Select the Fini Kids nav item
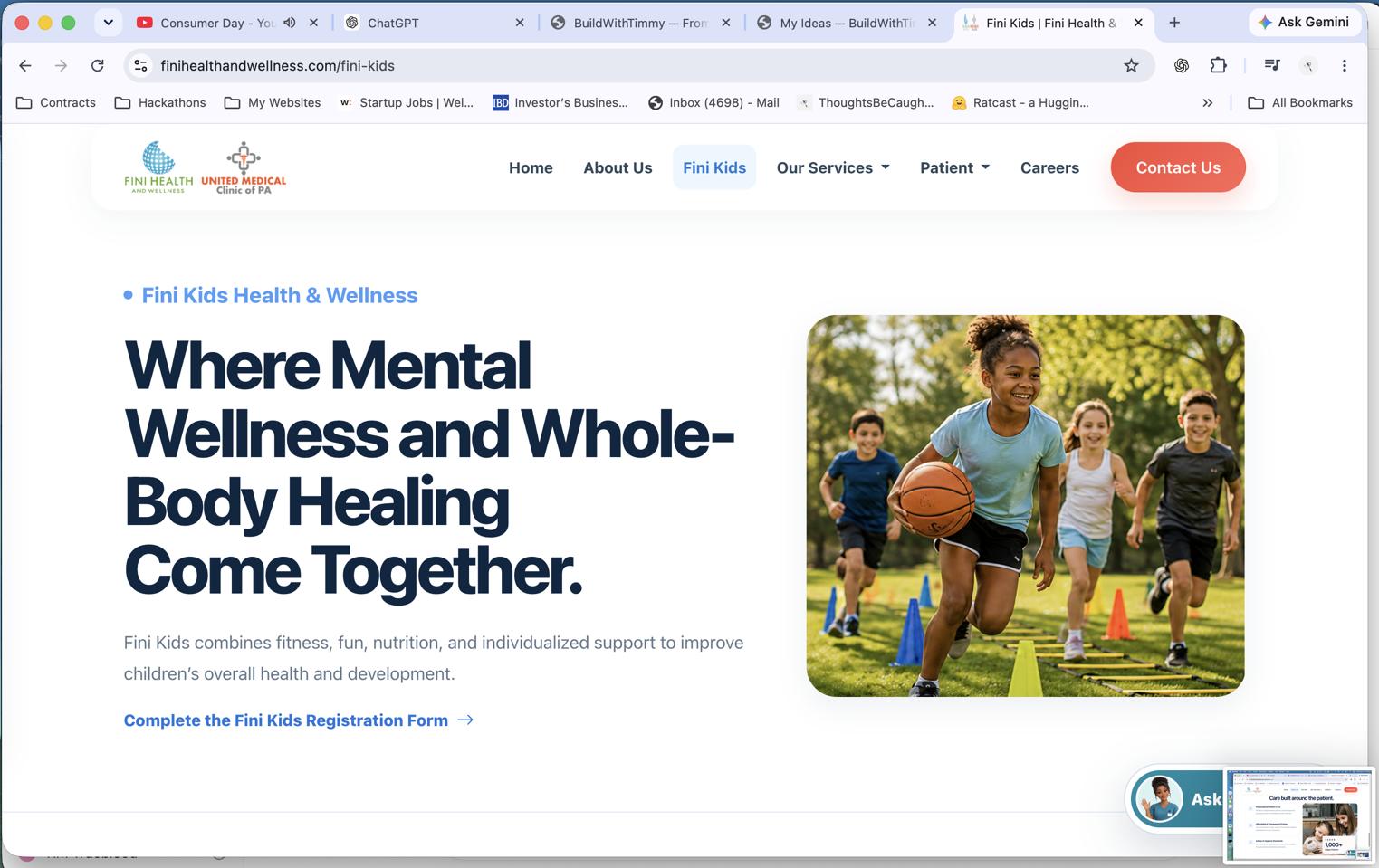 [714, 167]
